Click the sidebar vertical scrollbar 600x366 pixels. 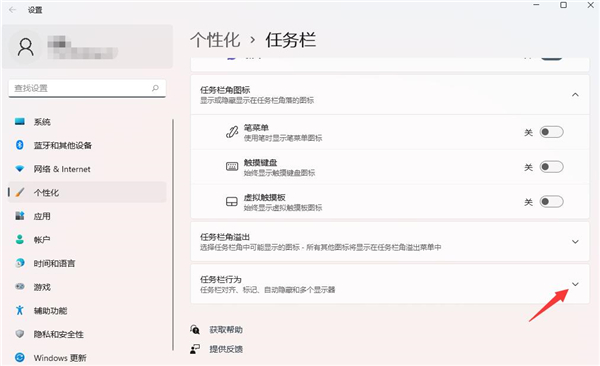point(173,234)
